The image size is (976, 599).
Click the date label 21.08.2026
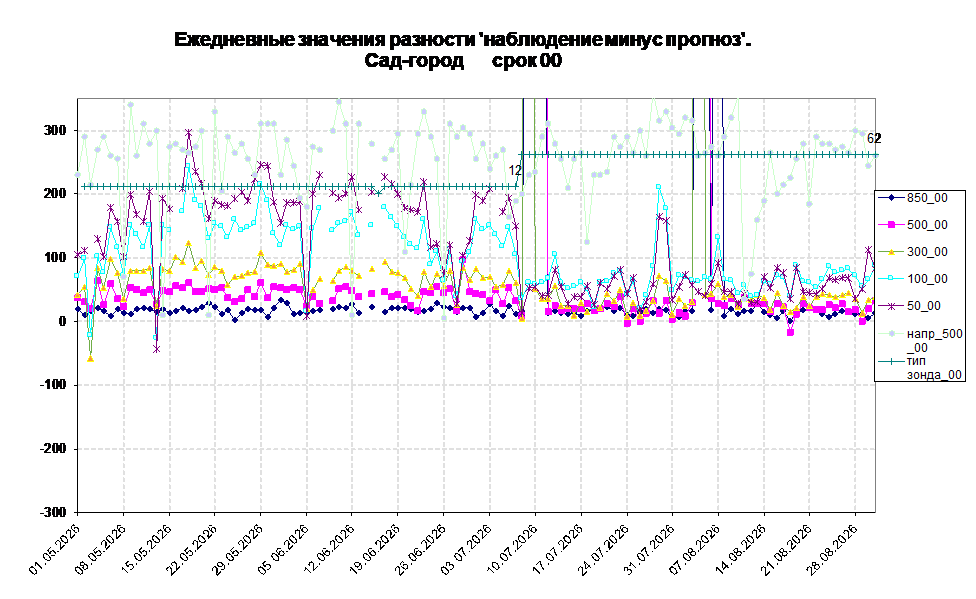point(787,549)
